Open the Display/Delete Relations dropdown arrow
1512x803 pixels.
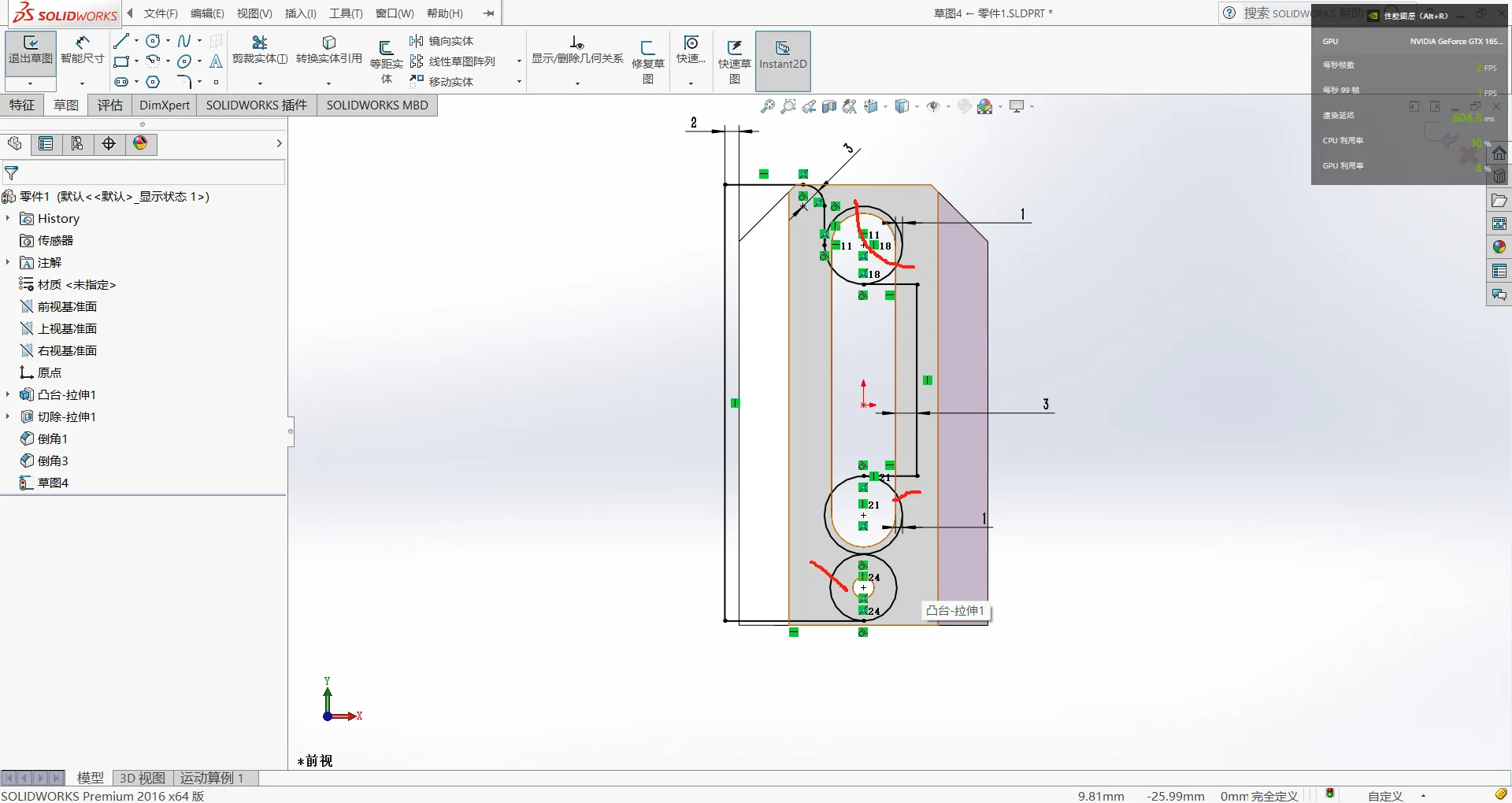[577, 83]
